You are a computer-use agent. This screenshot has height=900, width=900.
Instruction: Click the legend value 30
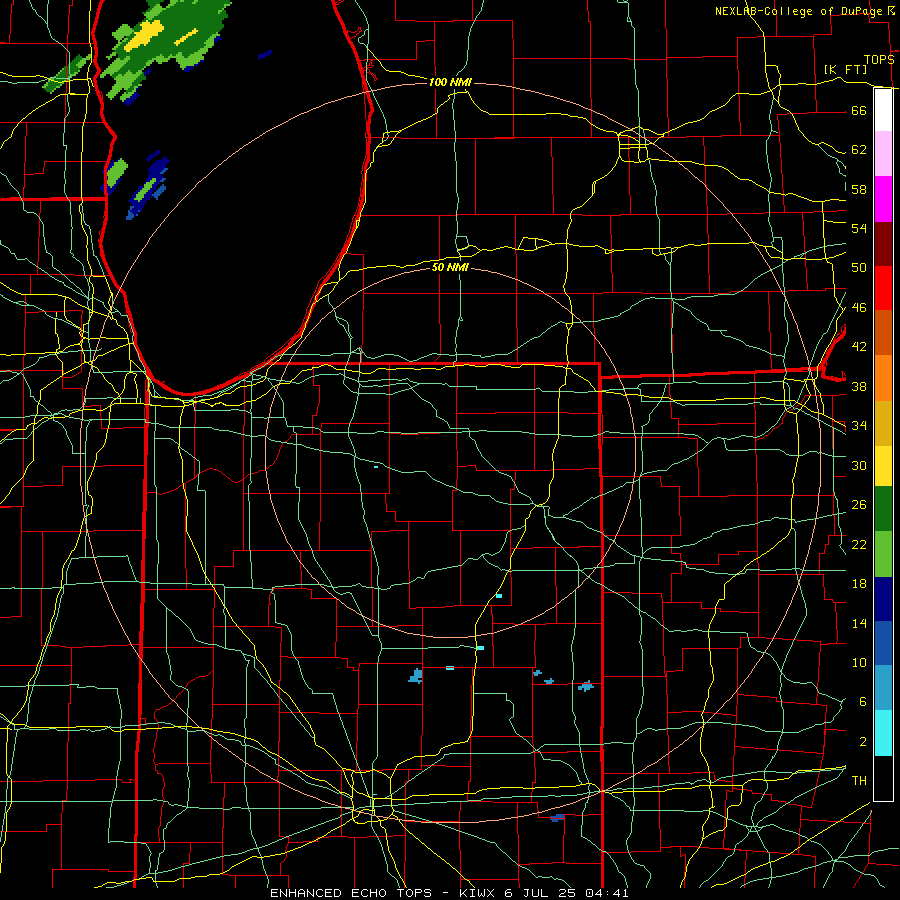[859, 465]
